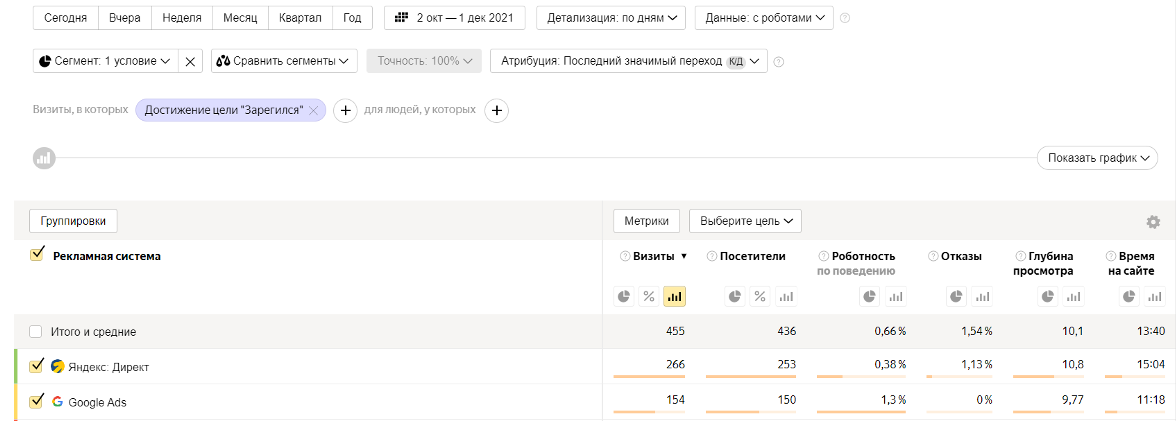The height and width of the screenshot is (427, 1176).
Task: Select highlighted bar chart icon under Визиты
Action: (674, 296)
